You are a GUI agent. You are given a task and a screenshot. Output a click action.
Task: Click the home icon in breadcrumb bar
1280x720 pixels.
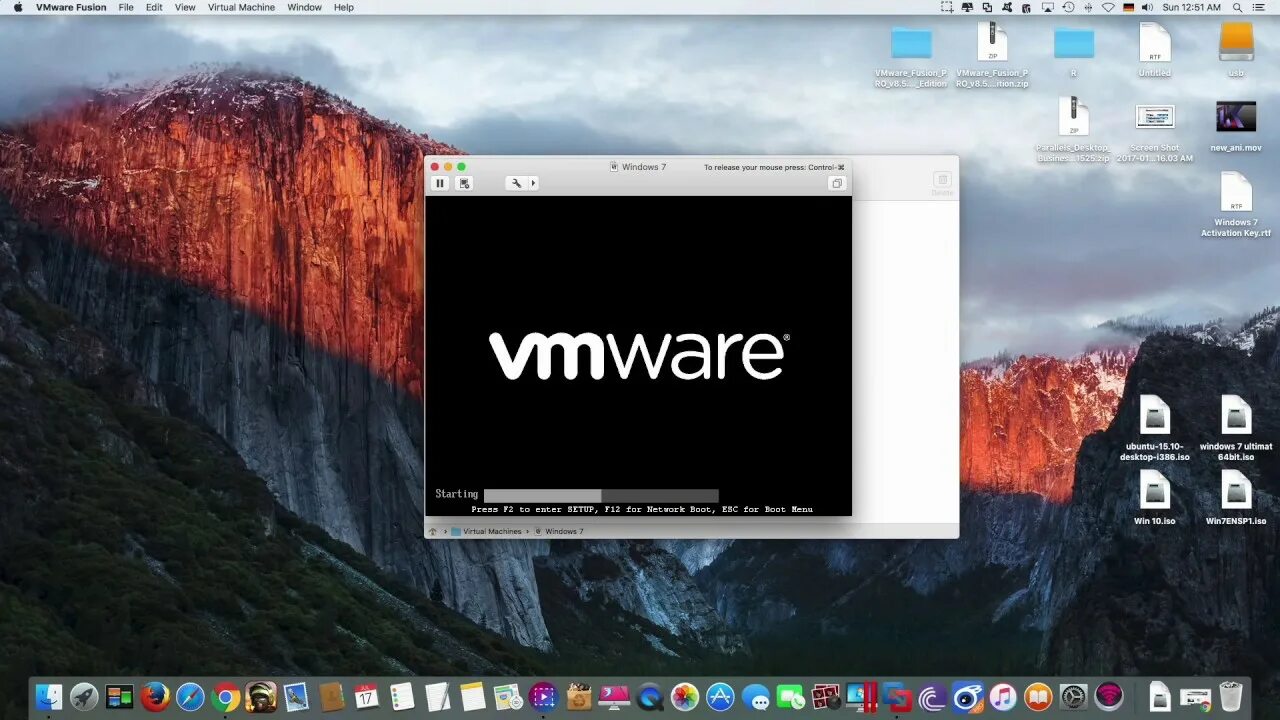[x=433, y=531]
